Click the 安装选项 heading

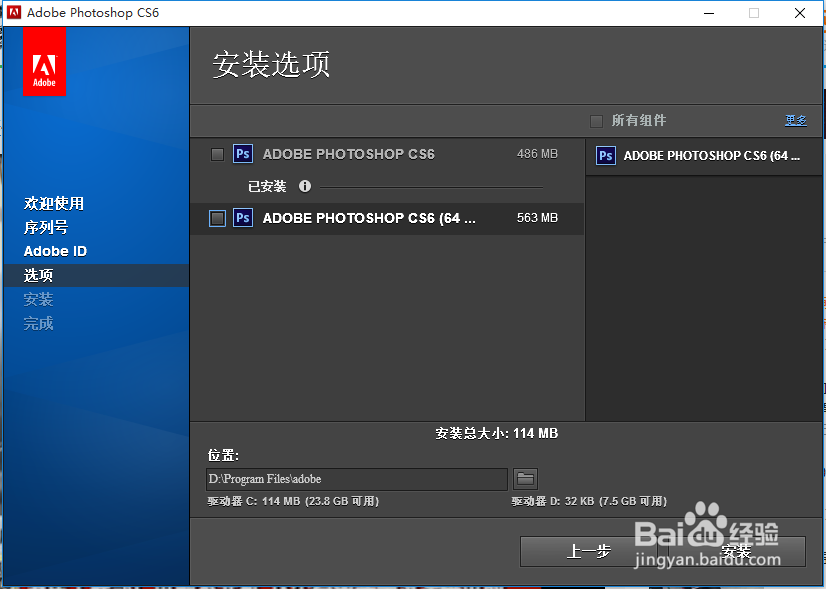(271, 65)
